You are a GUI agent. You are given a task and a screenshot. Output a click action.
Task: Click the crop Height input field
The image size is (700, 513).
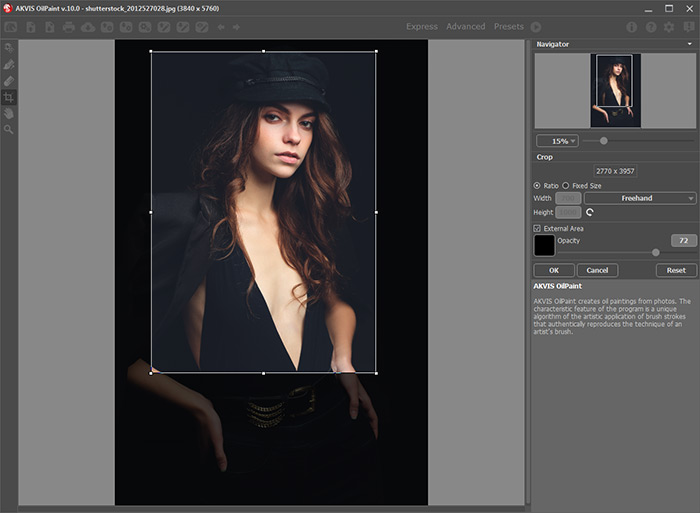pyautogui.click(x=568, y=213)
